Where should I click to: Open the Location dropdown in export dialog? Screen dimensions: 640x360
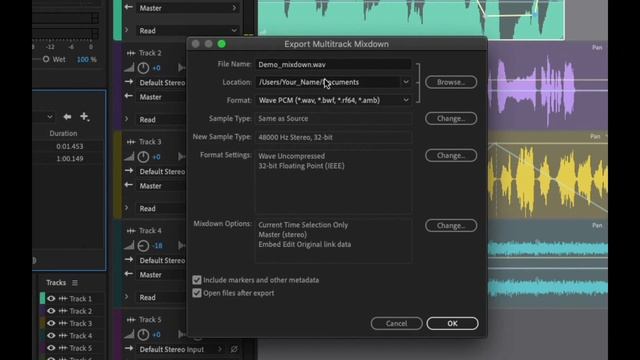coord(406,82)
